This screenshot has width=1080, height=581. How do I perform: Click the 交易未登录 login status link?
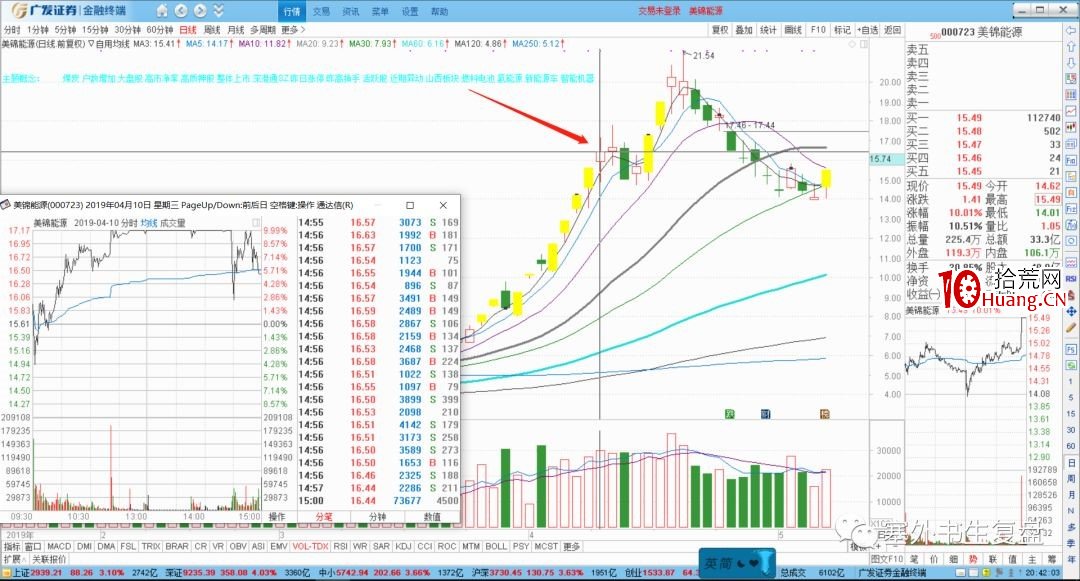(x=659, y=11)
